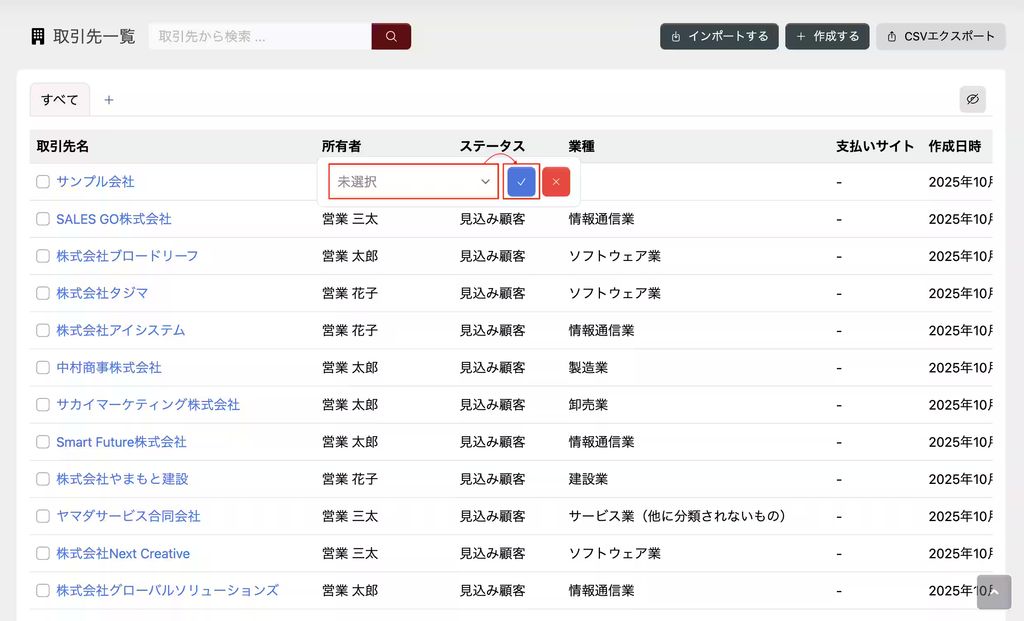Click サービス業(他に分類されないもの) cell
Image resolution: width=1024 pixels, height=621 pixels.
[x=677, y=517]
